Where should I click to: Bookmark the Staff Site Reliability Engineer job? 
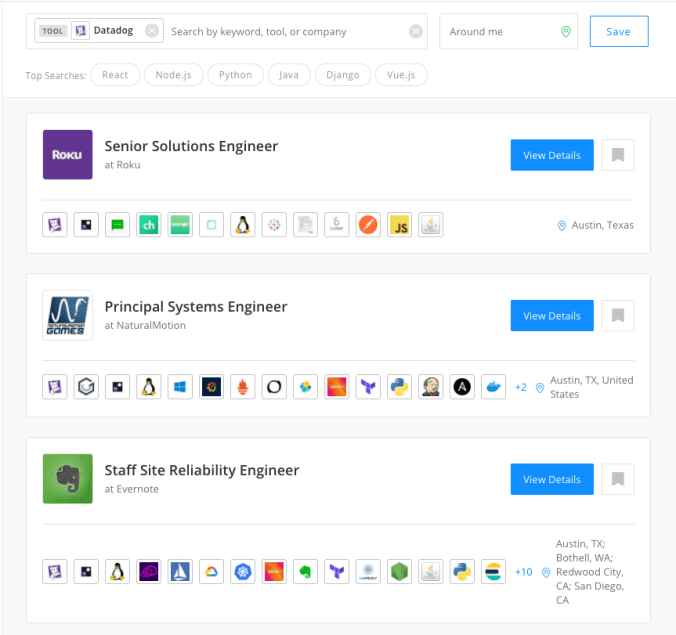[x=618, y=479]
